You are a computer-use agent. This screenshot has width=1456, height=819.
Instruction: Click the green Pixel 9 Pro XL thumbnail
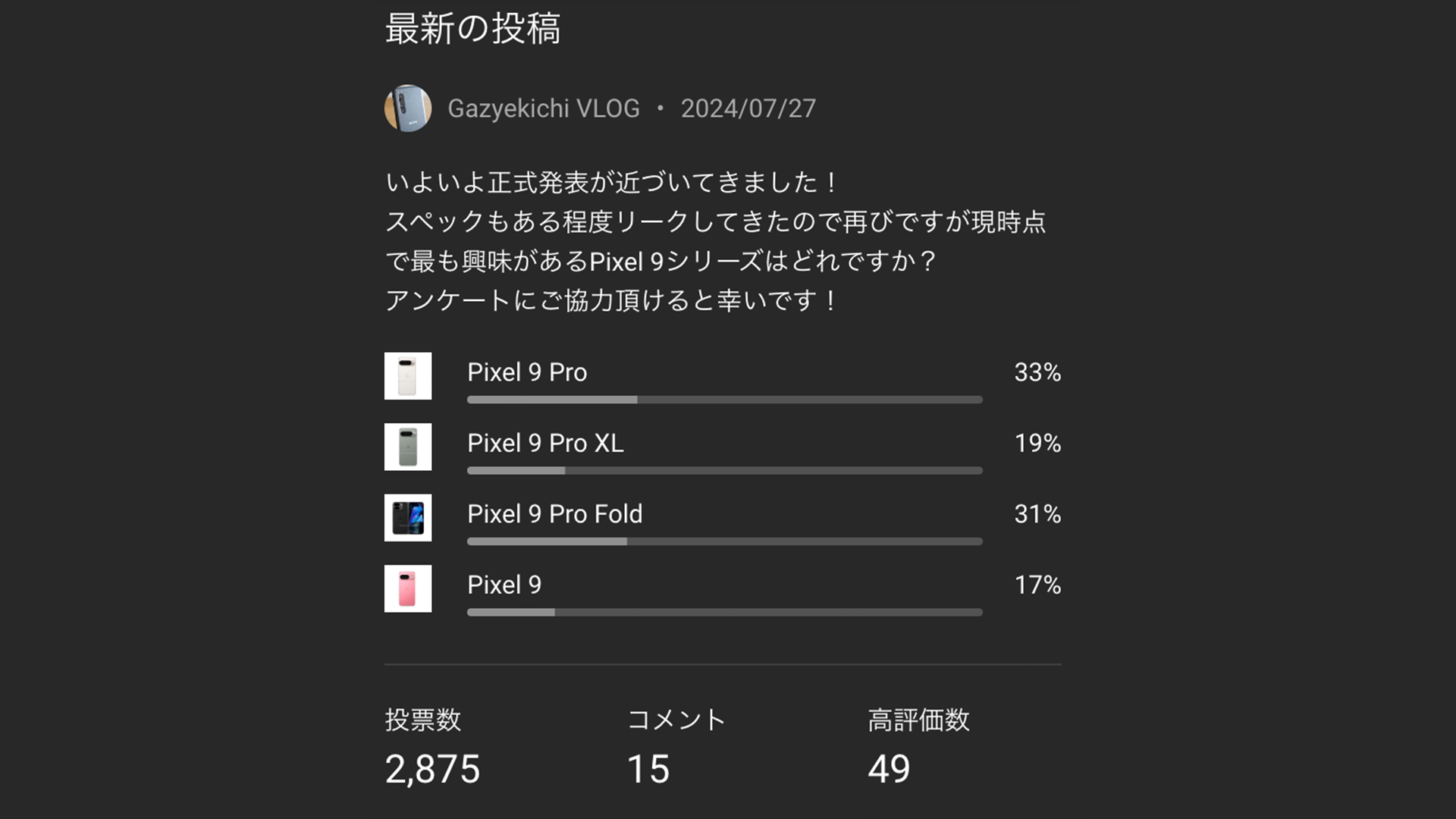pyautogui.click(x=408, y=447)
